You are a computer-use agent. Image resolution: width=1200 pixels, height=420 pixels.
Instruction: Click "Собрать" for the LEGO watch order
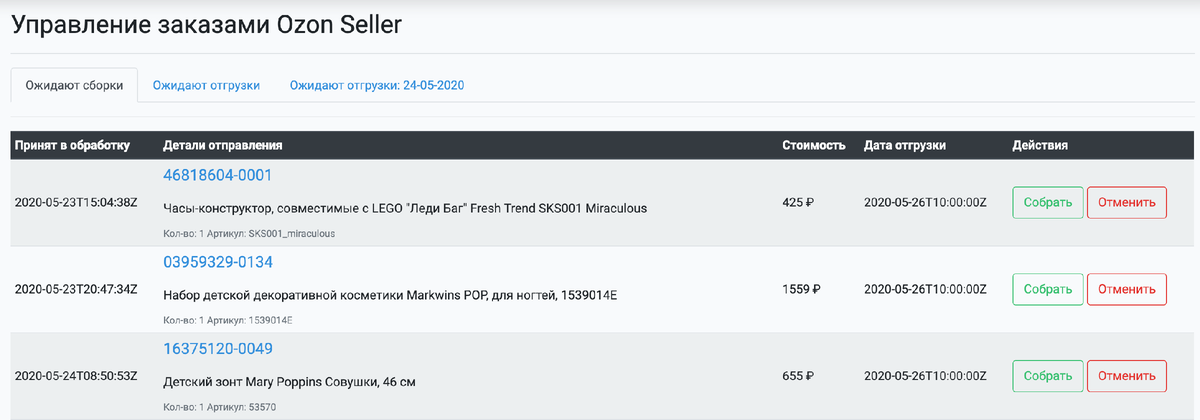tap(1047, 203)
